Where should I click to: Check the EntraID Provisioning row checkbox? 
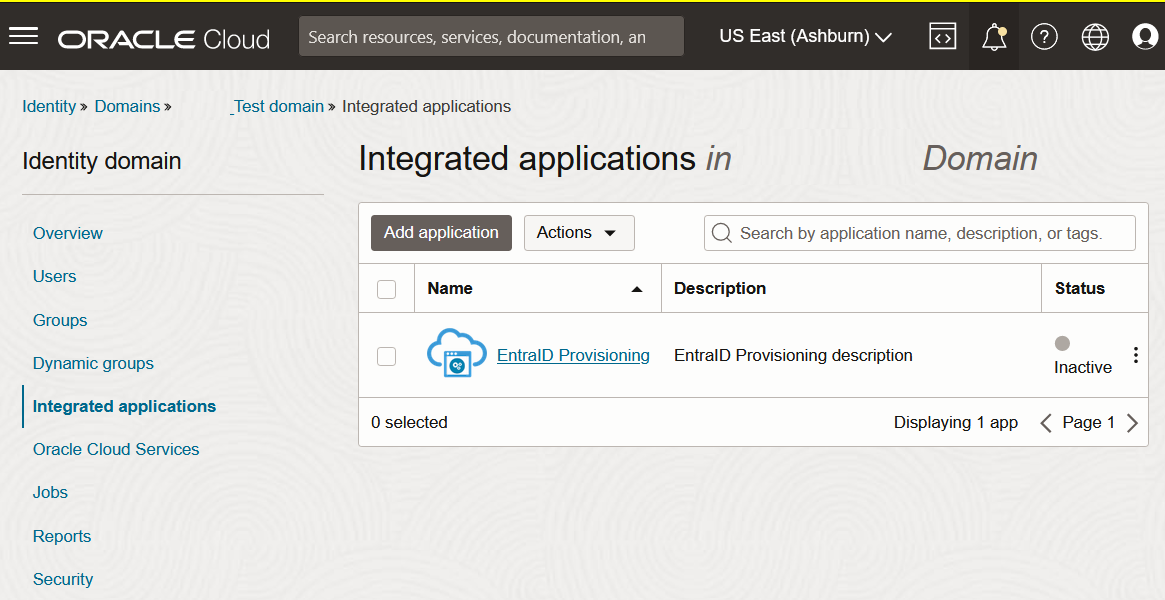(x=386, y=356)
